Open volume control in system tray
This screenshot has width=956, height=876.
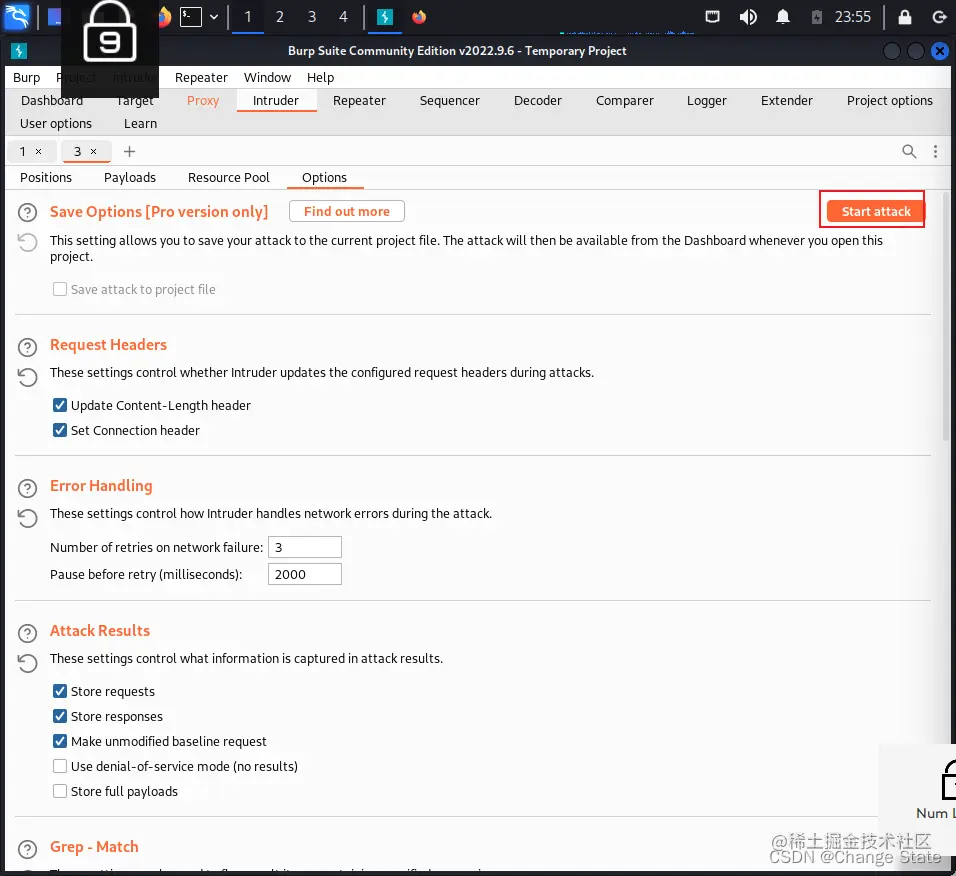pos(748,16)
